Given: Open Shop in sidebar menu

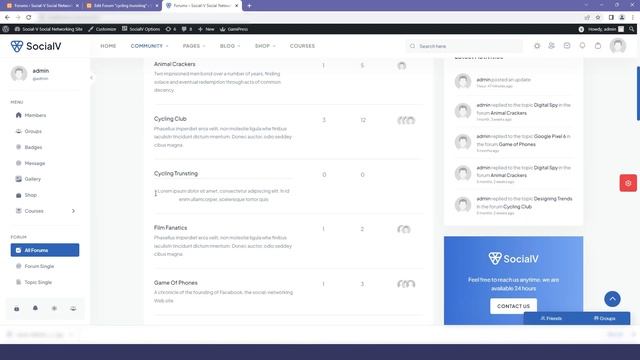Looking at the screenshot, I should (x=31, y=195).
